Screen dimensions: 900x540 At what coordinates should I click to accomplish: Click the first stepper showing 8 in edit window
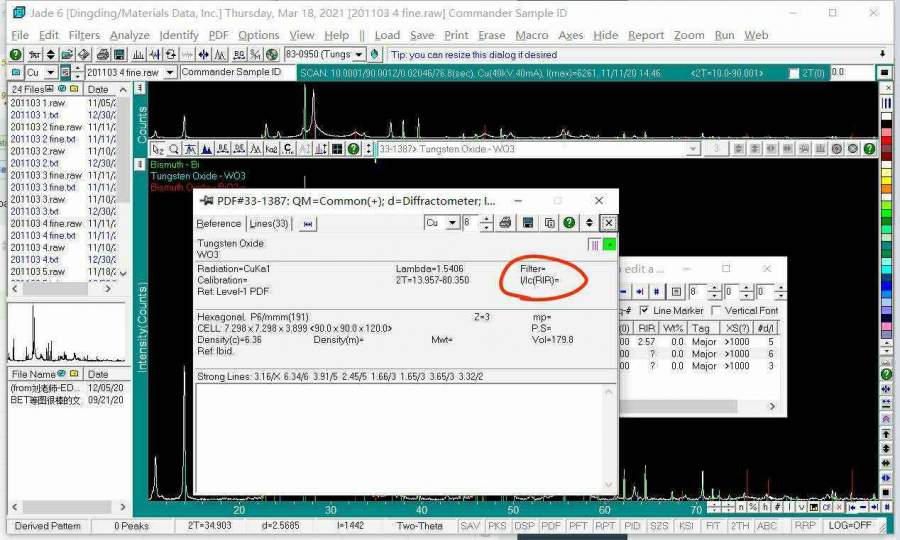[715, 292]
